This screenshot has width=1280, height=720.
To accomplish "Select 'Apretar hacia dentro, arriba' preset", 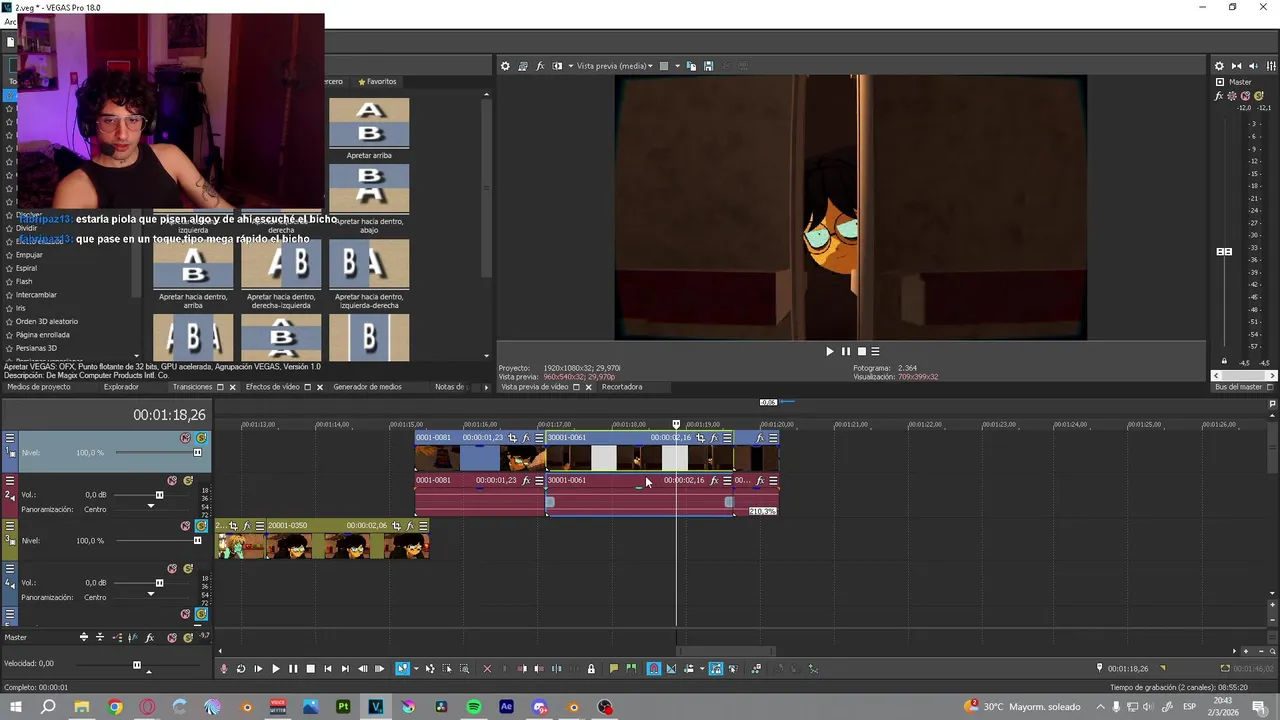I will 193,274.
